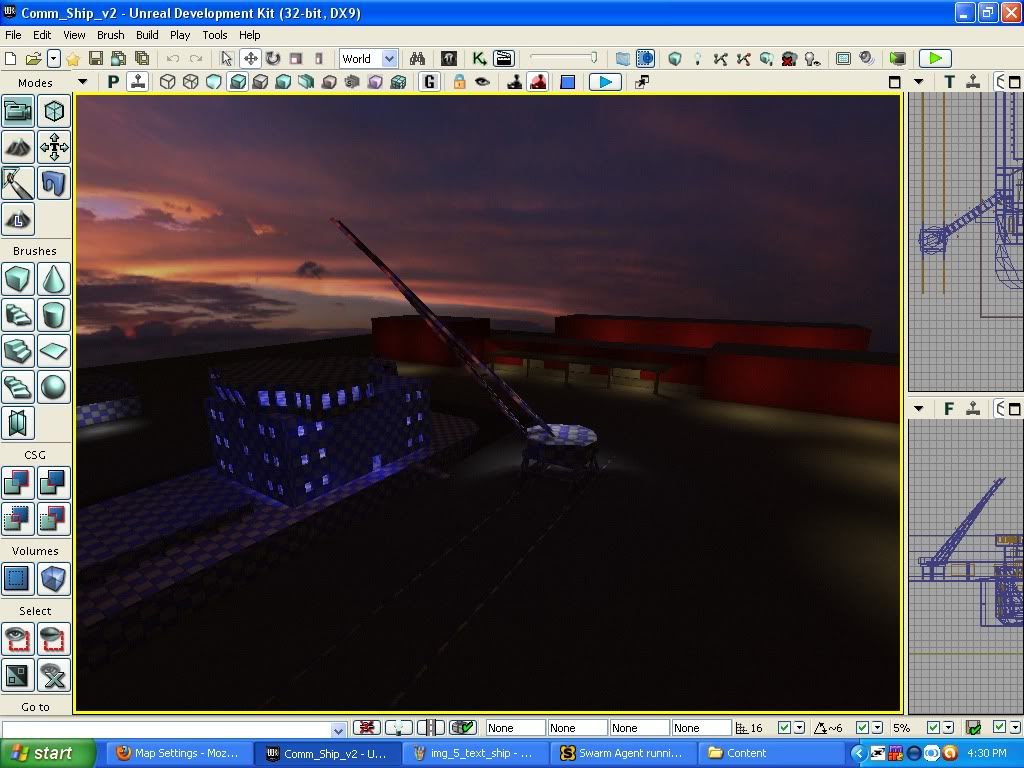Select Static mesh mode icon
Screen dimensions: 1024x768
(54, 184)
